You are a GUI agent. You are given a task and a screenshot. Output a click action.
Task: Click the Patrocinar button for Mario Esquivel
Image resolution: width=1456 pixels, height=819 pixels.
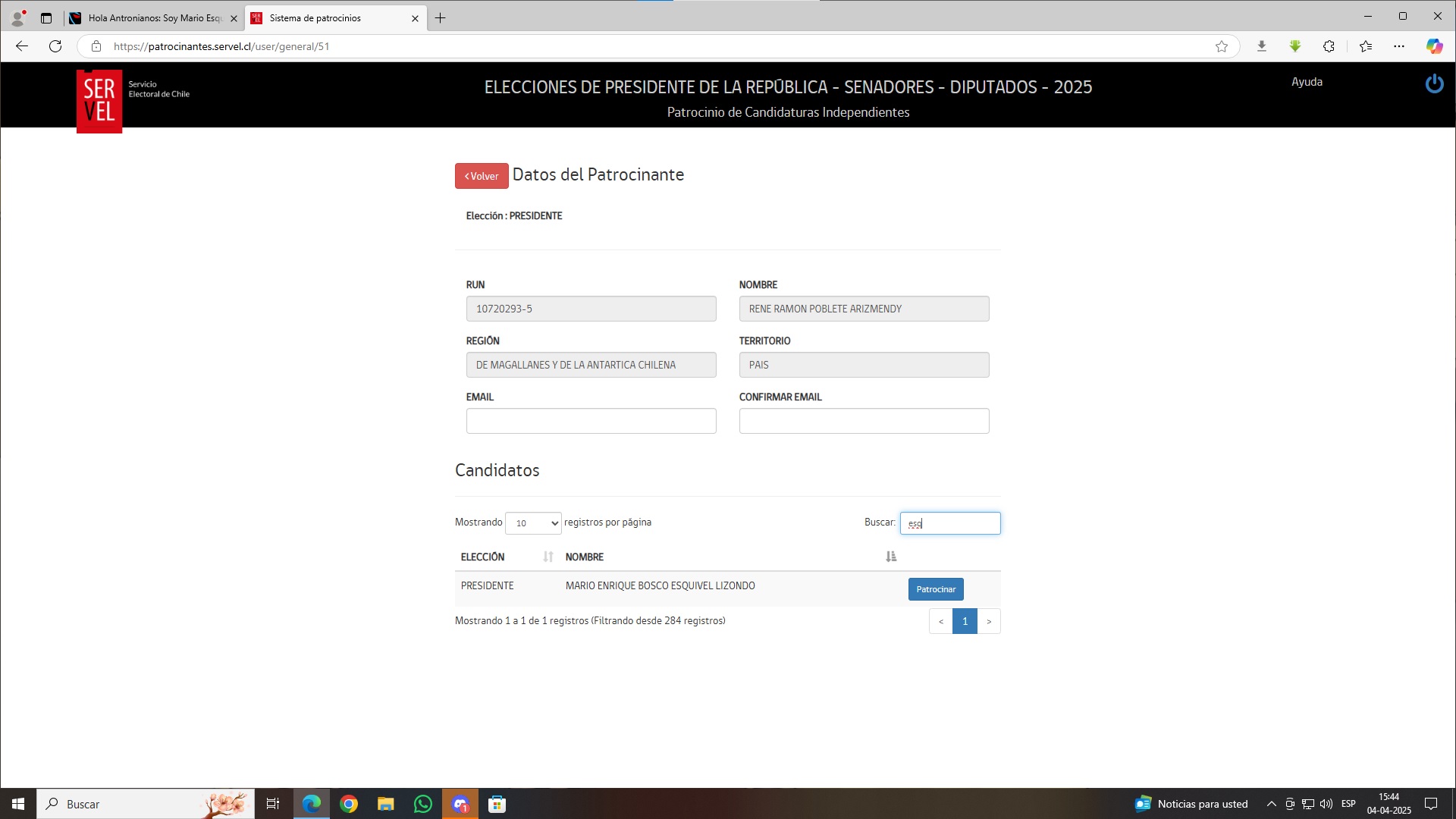point(936,589)
